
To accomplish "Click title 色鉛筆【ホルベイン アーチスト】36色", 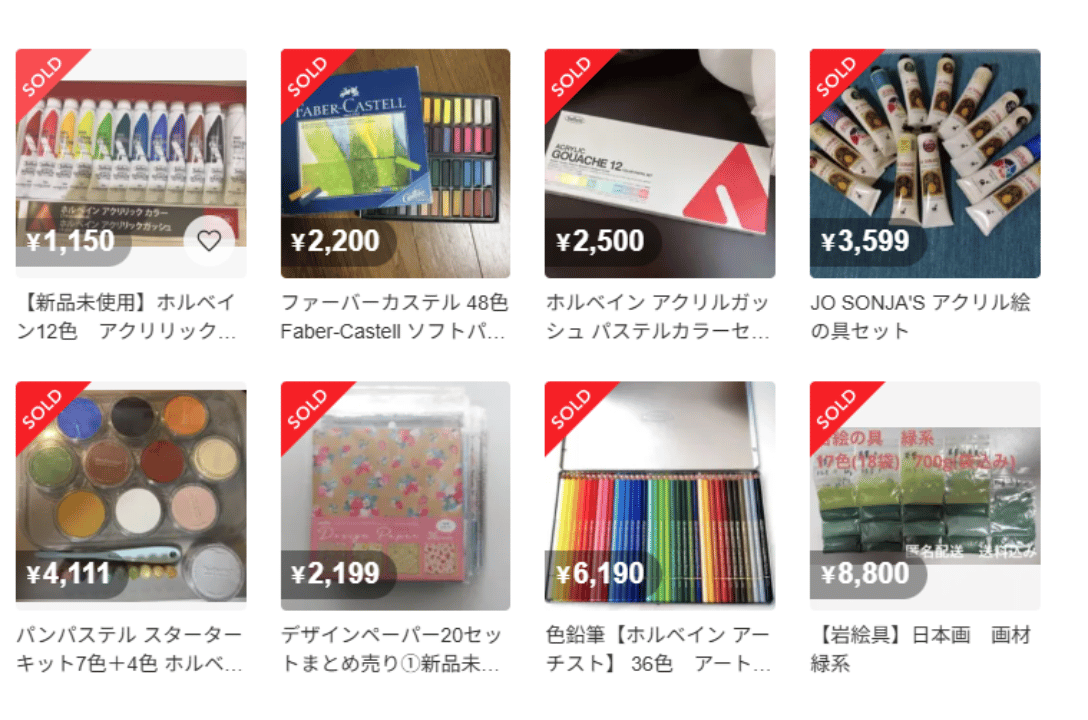I will (658, 649).
